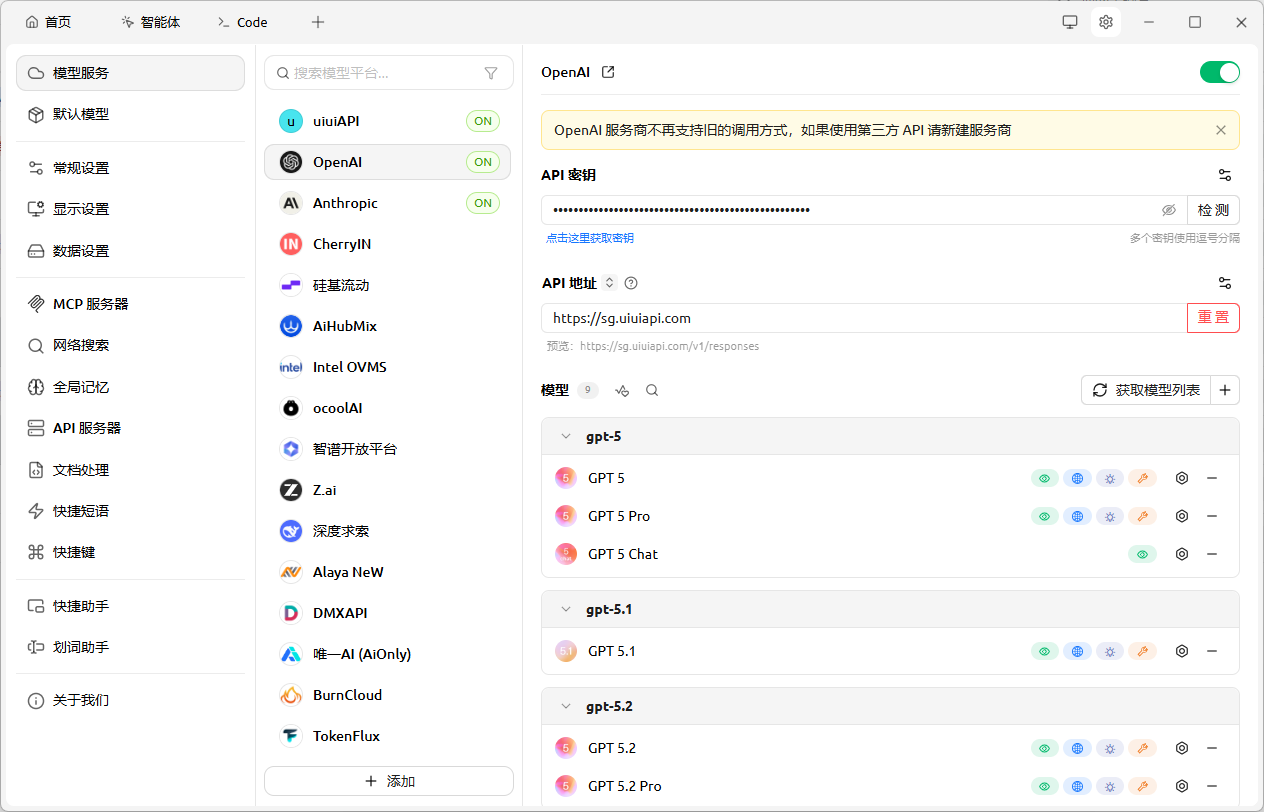
Task: Show API key with eye icon
Action: [1168, 210]
